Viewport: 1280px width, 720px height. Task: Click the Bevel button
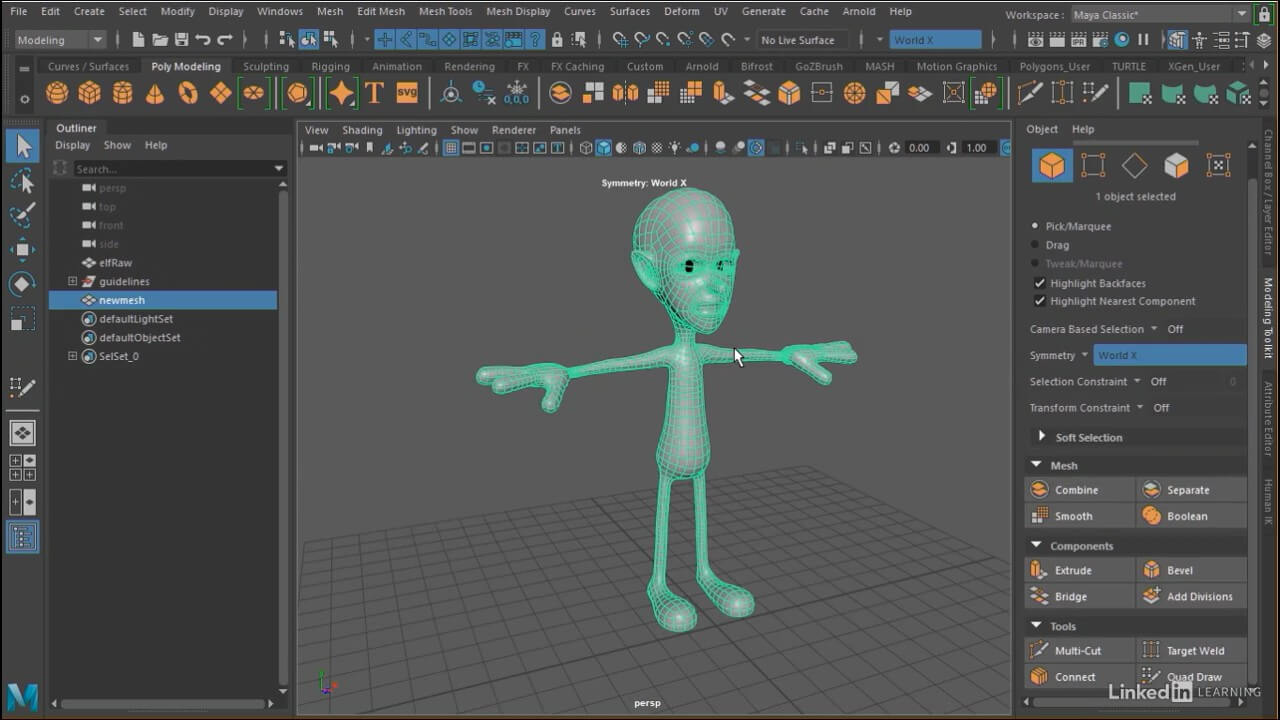click(1180, 570)
